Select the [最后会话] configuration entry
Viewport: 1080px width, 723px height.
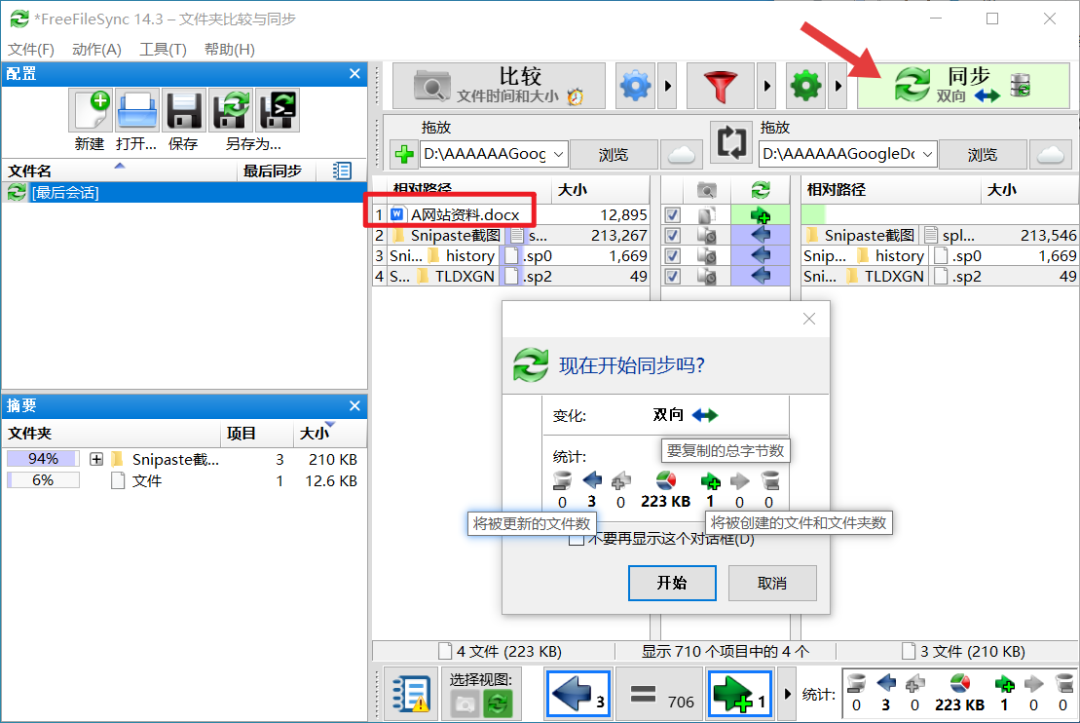point(184,193)
